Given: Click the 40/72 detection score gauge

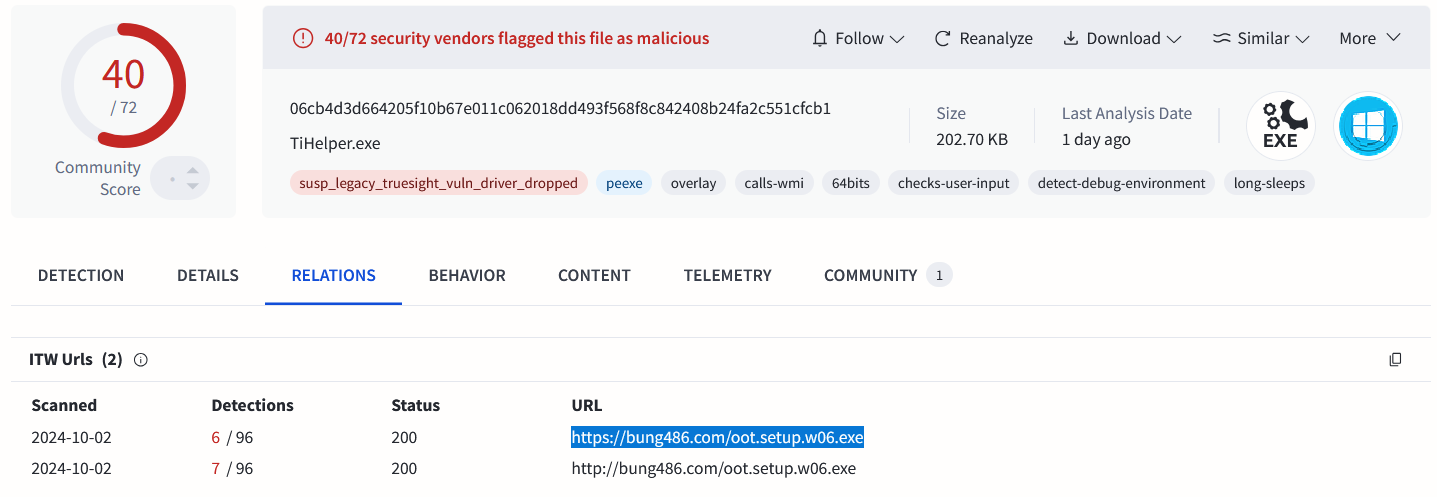Looking at the screenshot, I should pyautogui.click(x=123, y=84).
